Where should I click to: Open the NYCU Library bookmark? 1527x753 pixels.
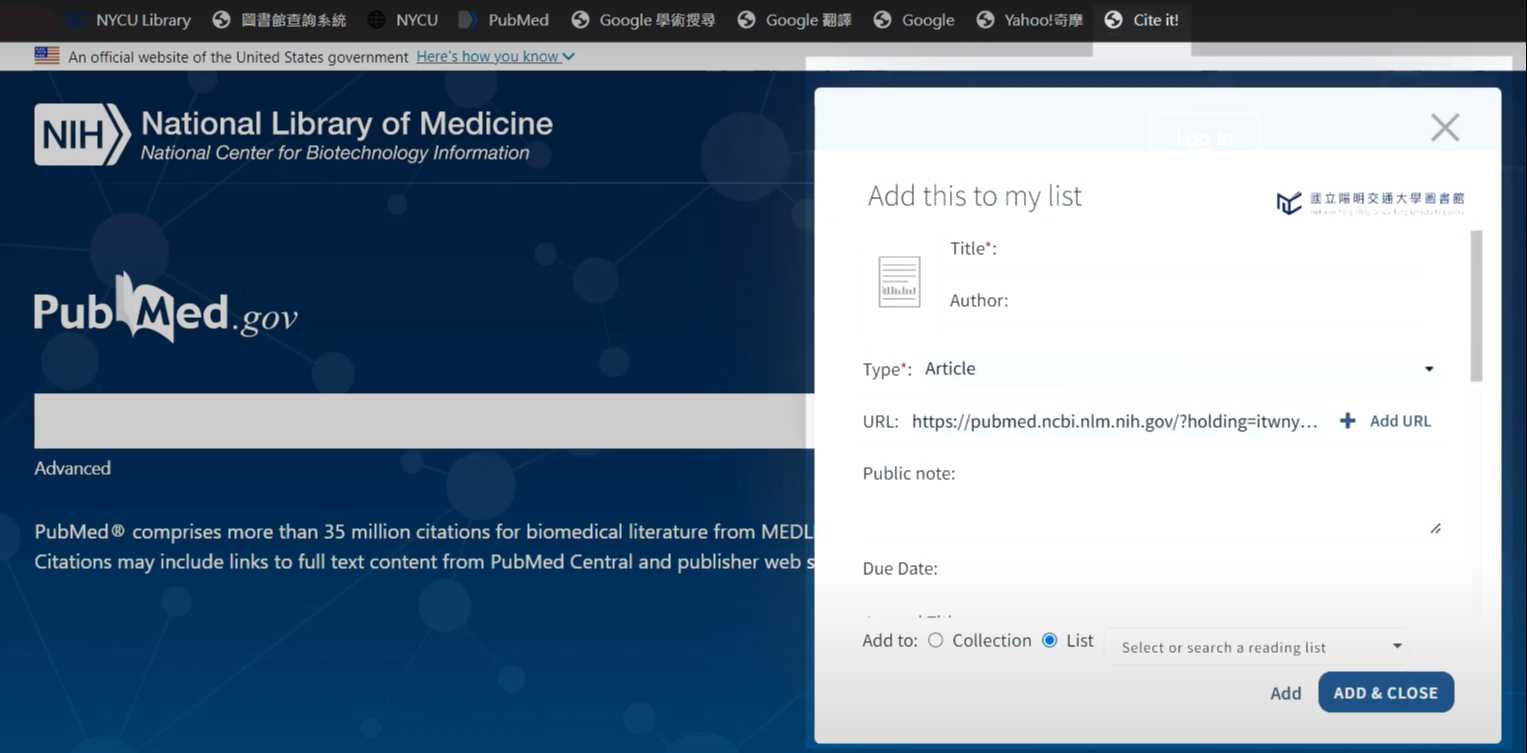tap(127, 20)
